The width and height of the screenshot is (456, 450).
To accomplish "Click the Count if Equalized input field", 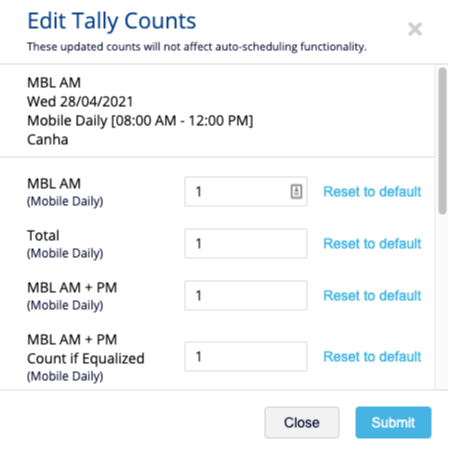I will click(246, 357).
